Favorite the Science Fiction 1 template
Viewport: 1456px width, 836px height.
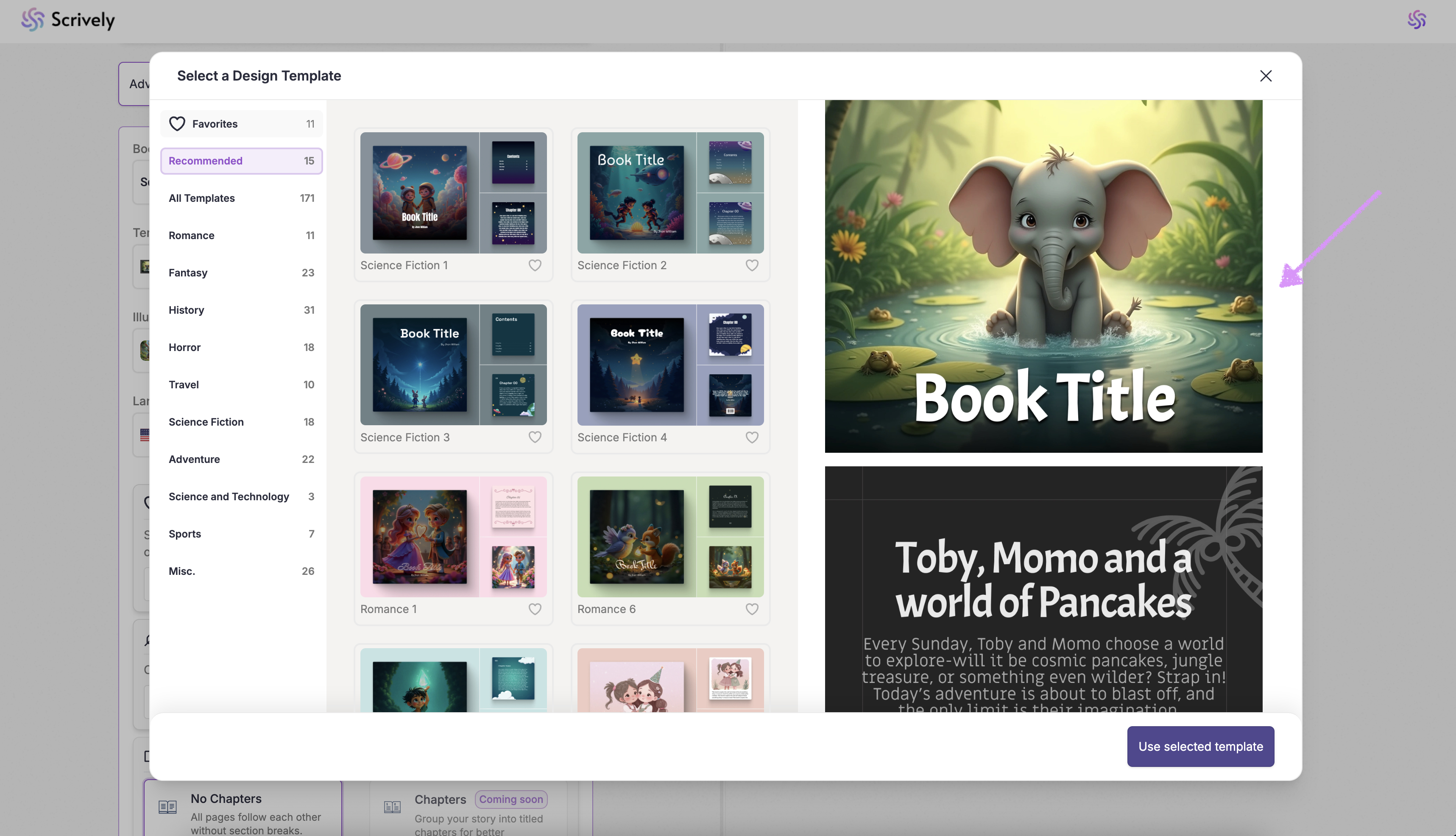point(535,265)
